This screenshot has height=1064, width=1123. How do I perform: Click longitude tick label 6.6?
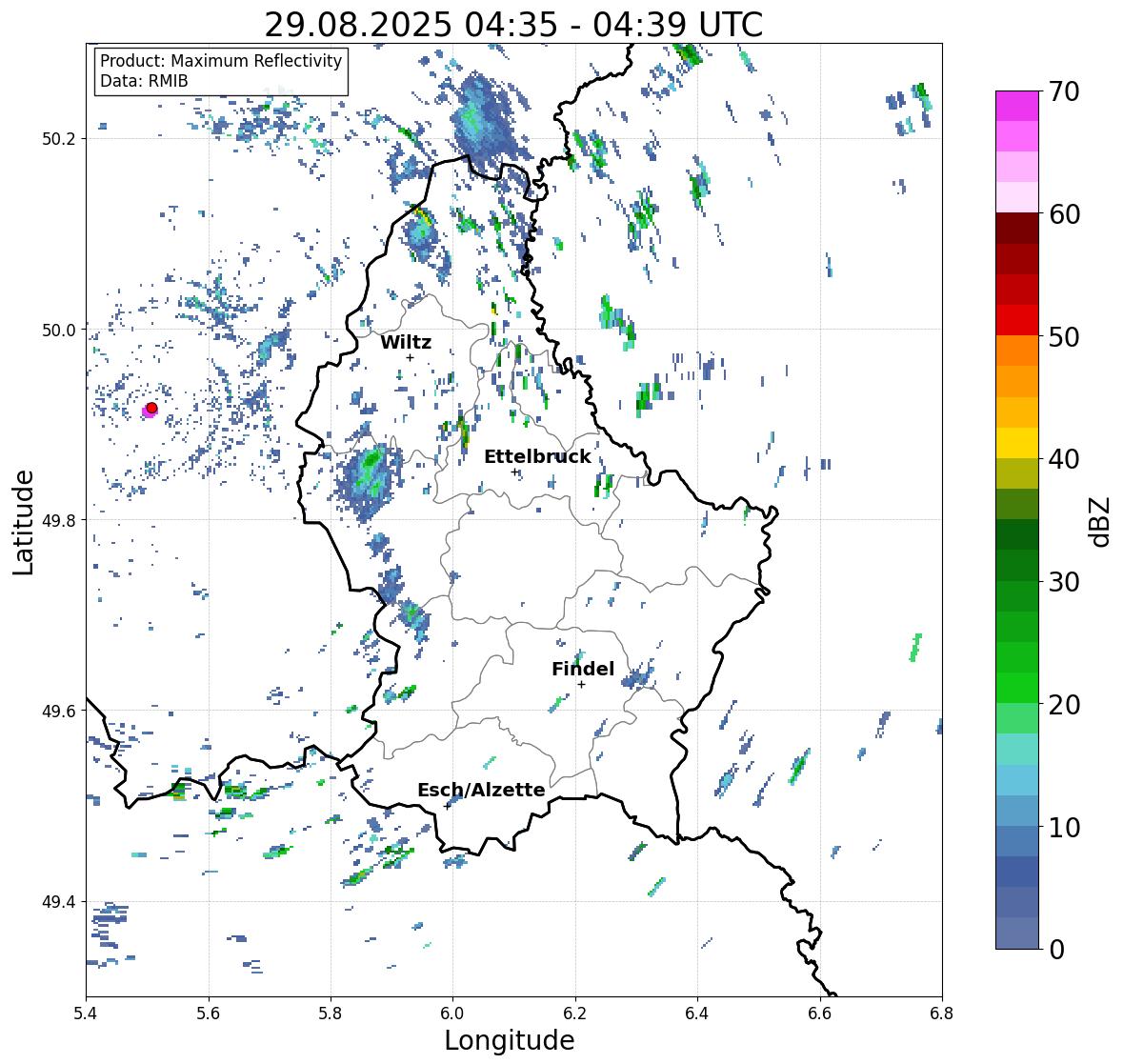(820, 1014)
